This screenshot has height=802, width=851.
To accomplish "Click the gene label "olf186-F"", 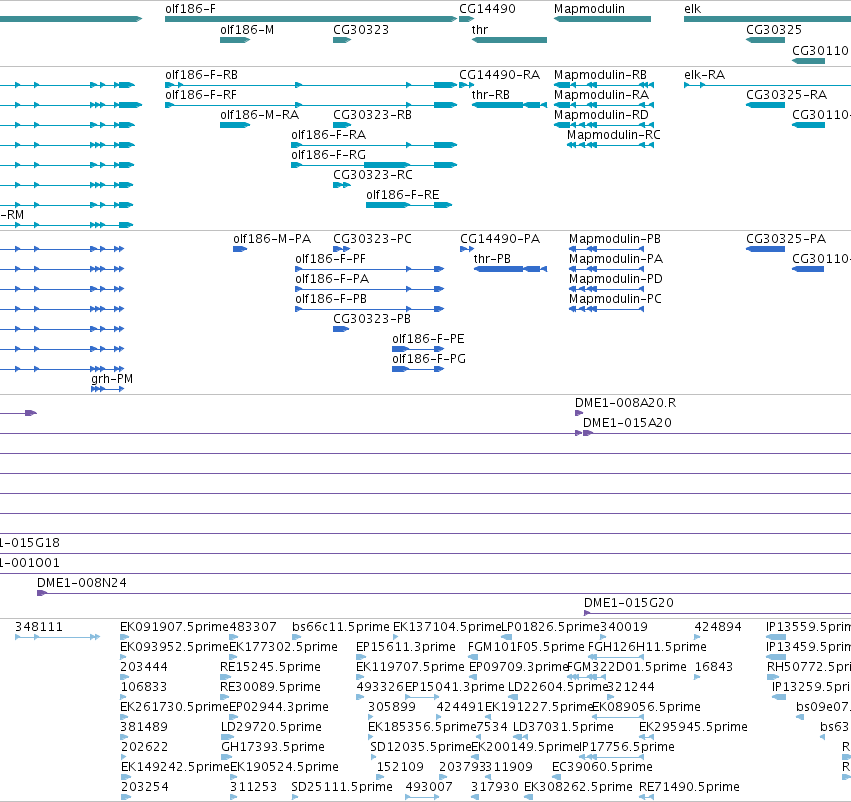I will click(x=190, y=9).
